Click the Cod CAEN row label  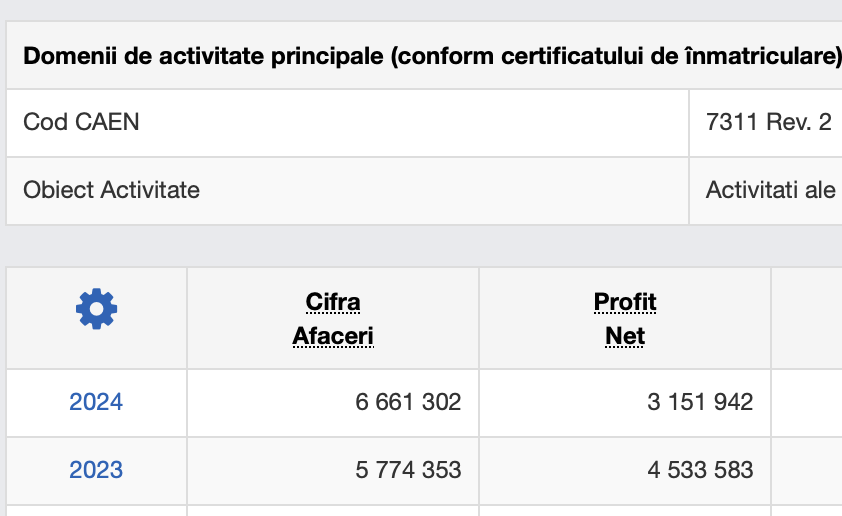pos(81,122)
